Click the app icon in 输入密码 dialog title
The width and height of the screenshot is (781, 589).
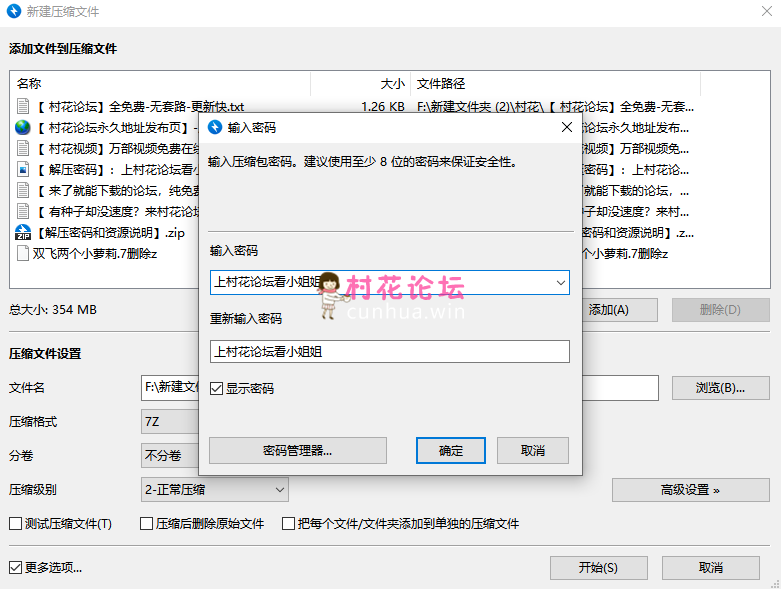point(214,127)
